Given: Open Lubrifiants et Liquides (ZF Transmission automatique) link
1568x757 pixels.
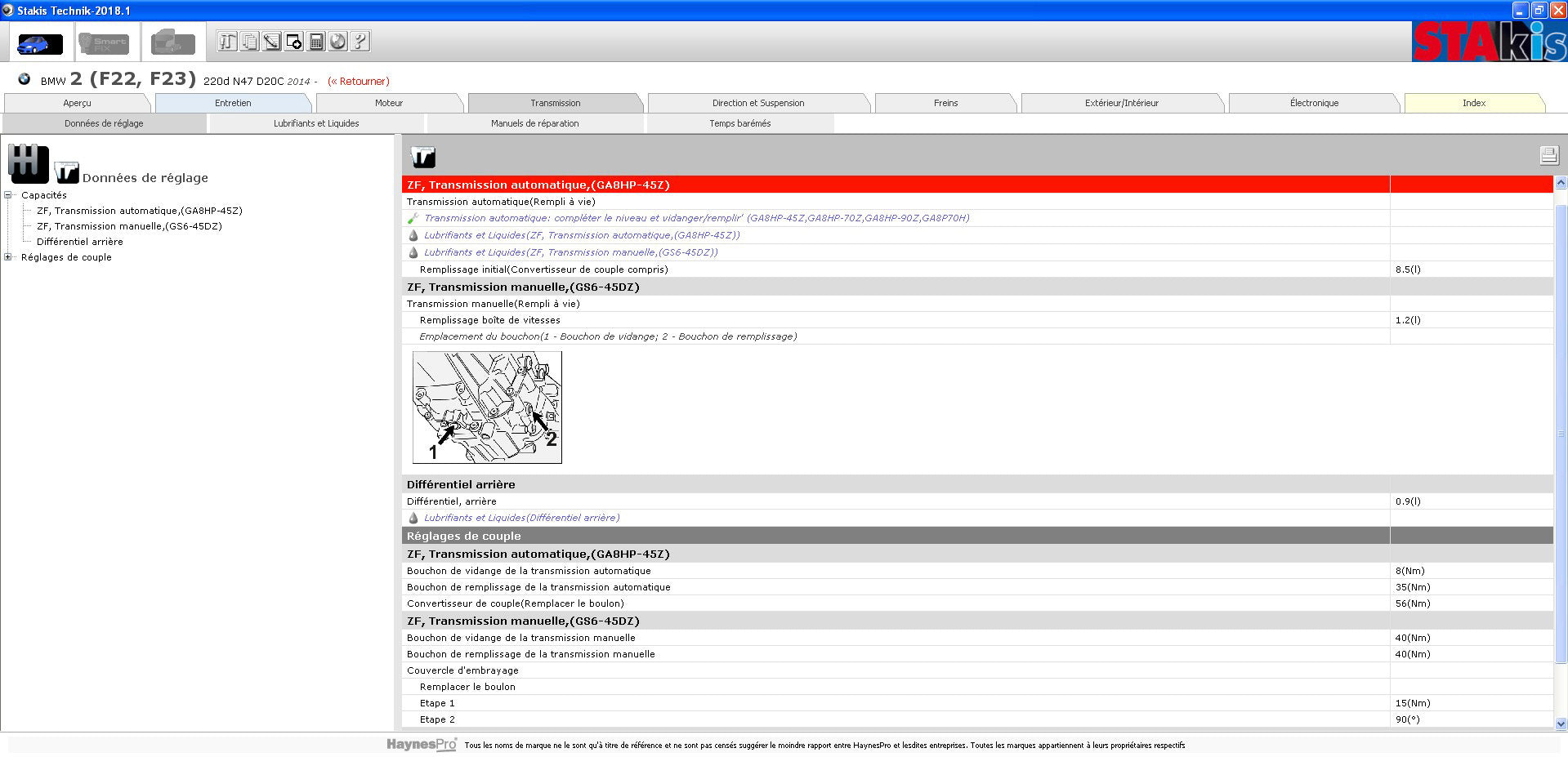Looking at the screenshot, I should (582, 235).
